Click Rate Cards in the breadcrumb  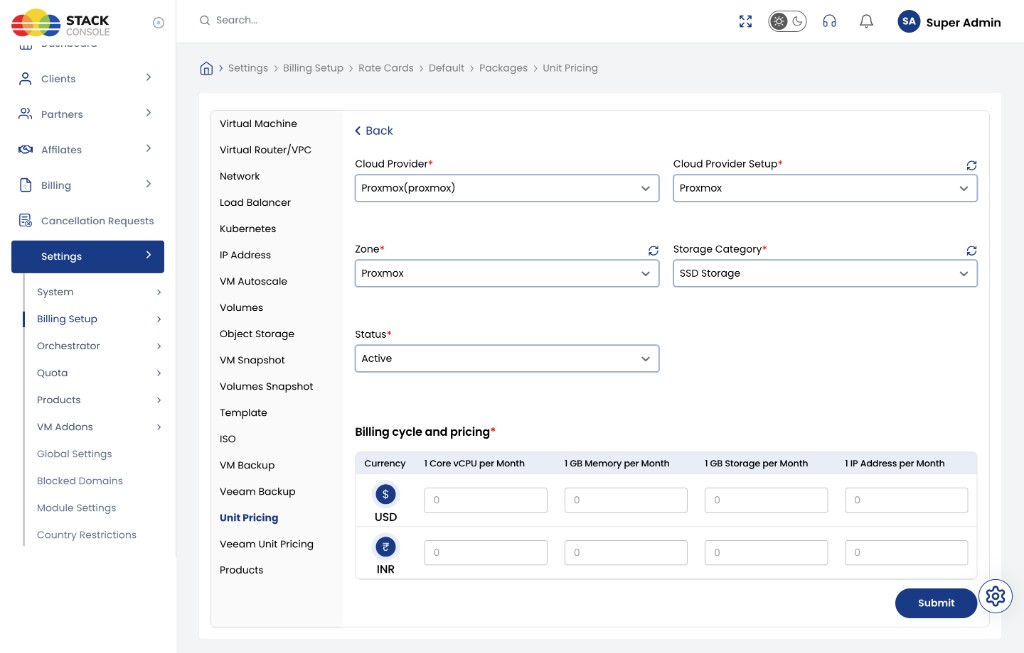click(386, 68)
